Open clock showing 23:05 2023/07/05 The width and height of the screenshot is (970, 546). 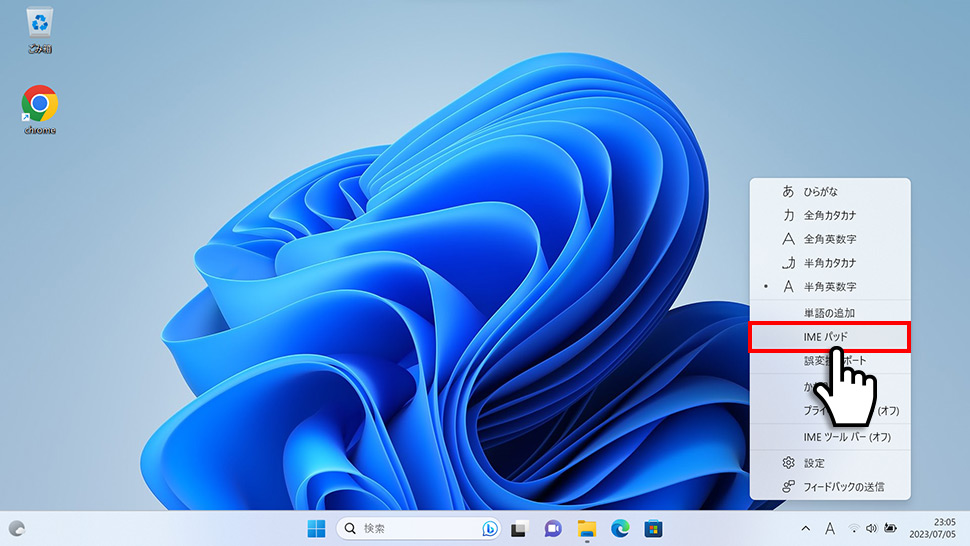pos(932,529)
